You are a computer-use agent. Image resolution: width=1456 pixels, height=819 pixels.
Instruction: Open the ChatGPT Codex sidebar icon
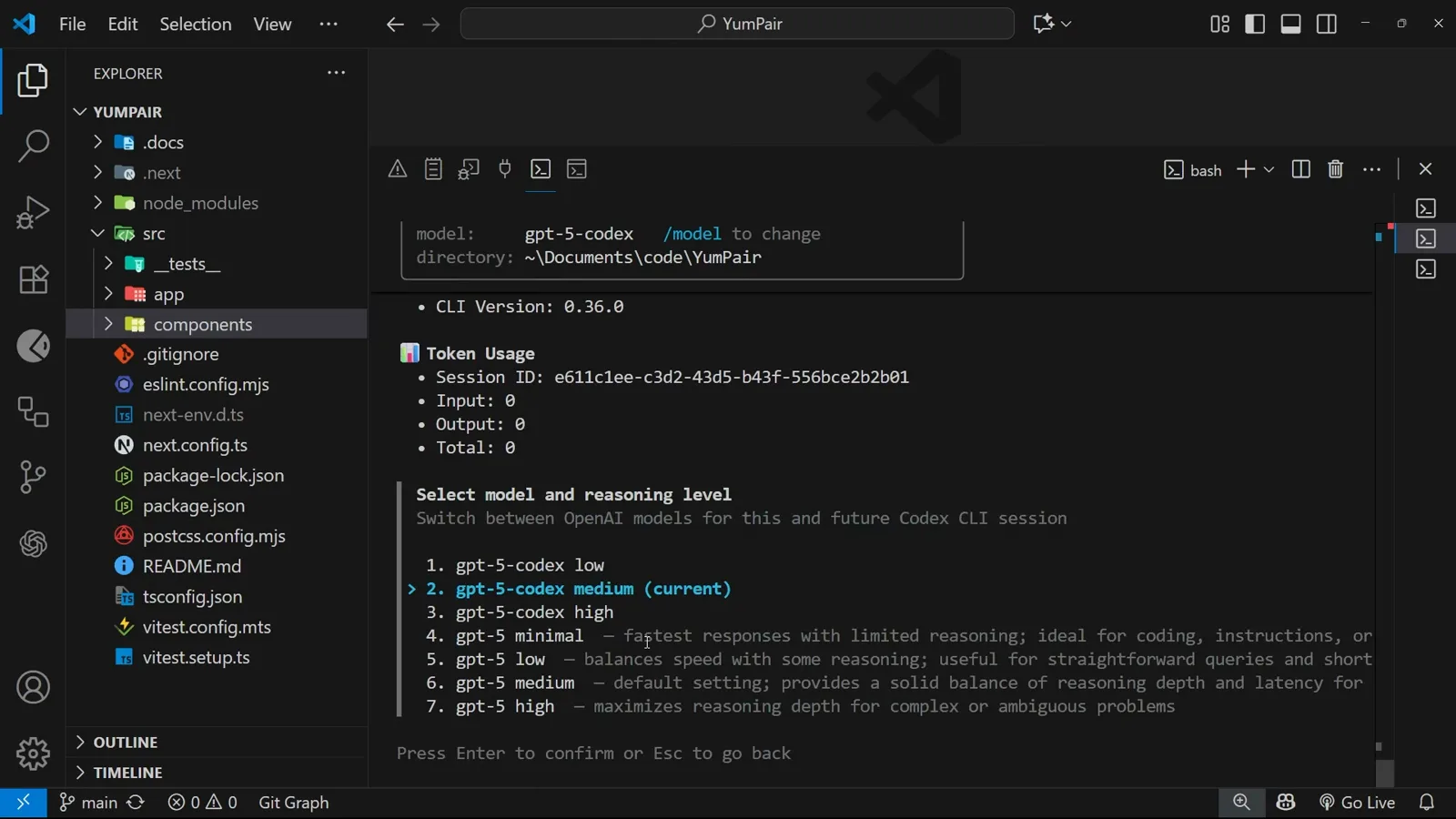pos(33,544)
